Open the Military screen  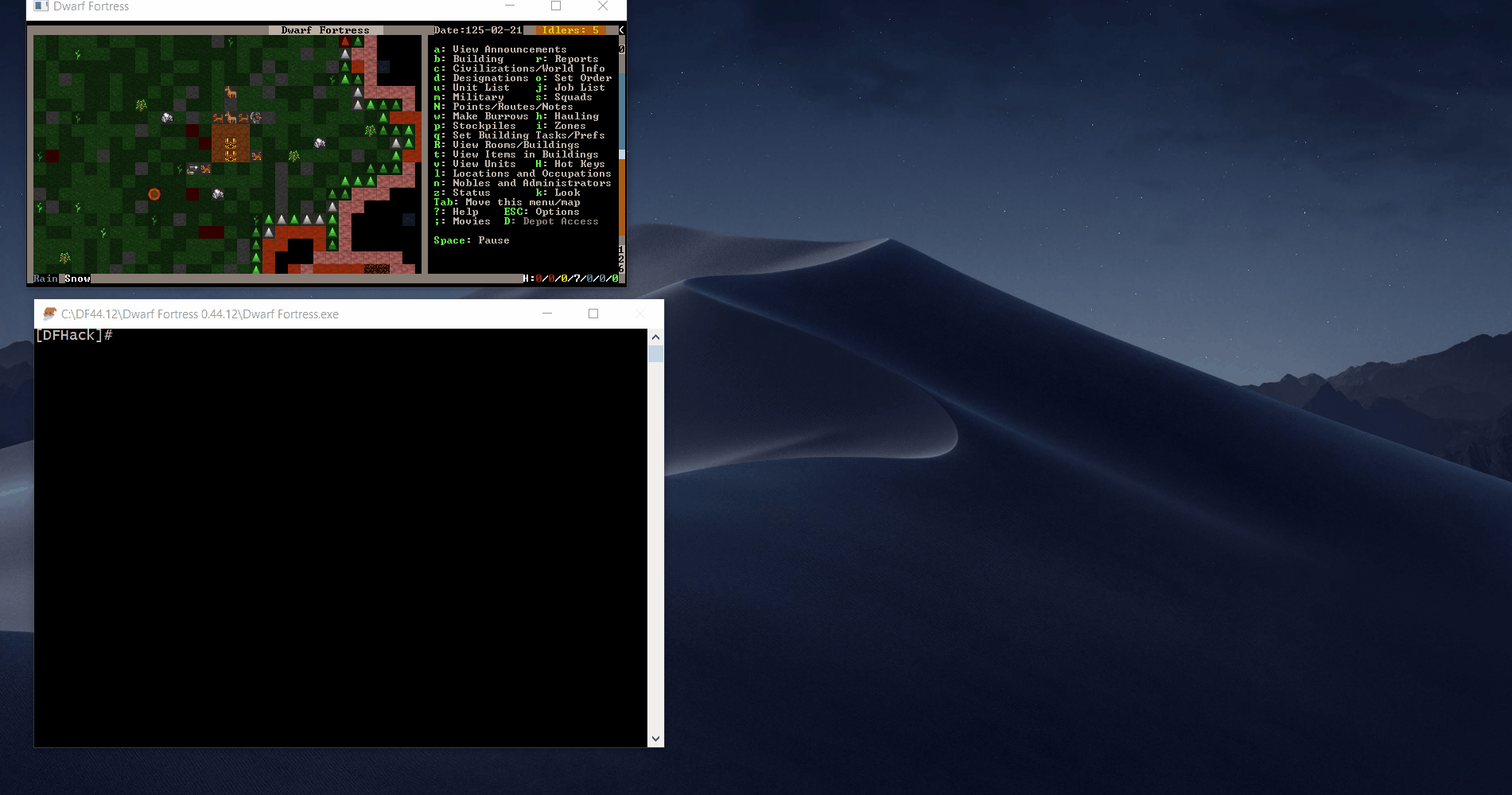tap(468, 97)
